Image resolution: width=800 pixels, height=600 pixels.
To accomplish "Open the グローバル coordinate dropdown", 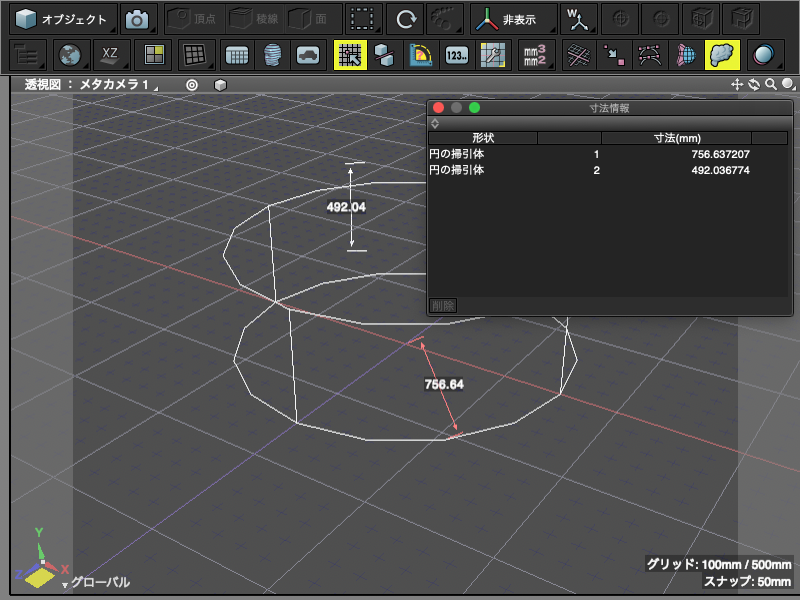I will coord(96,582).
